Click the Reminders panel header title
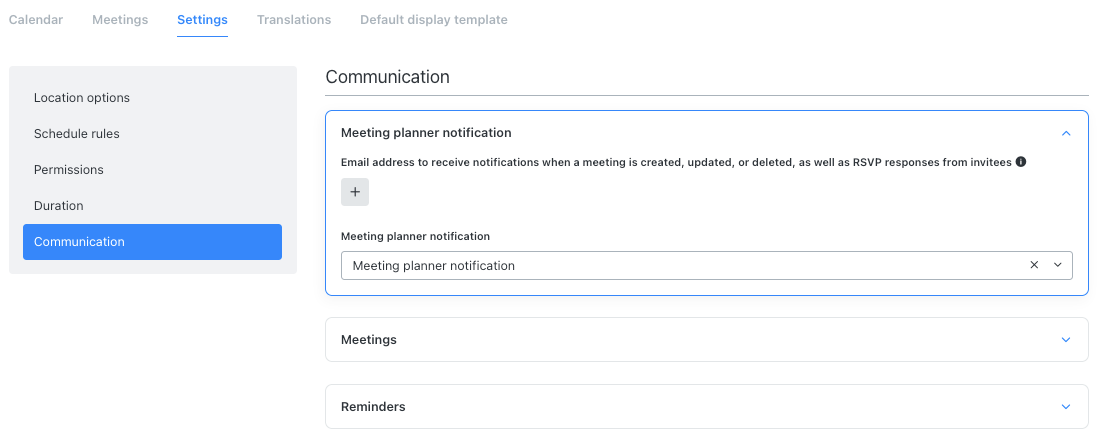 point(373,407)
